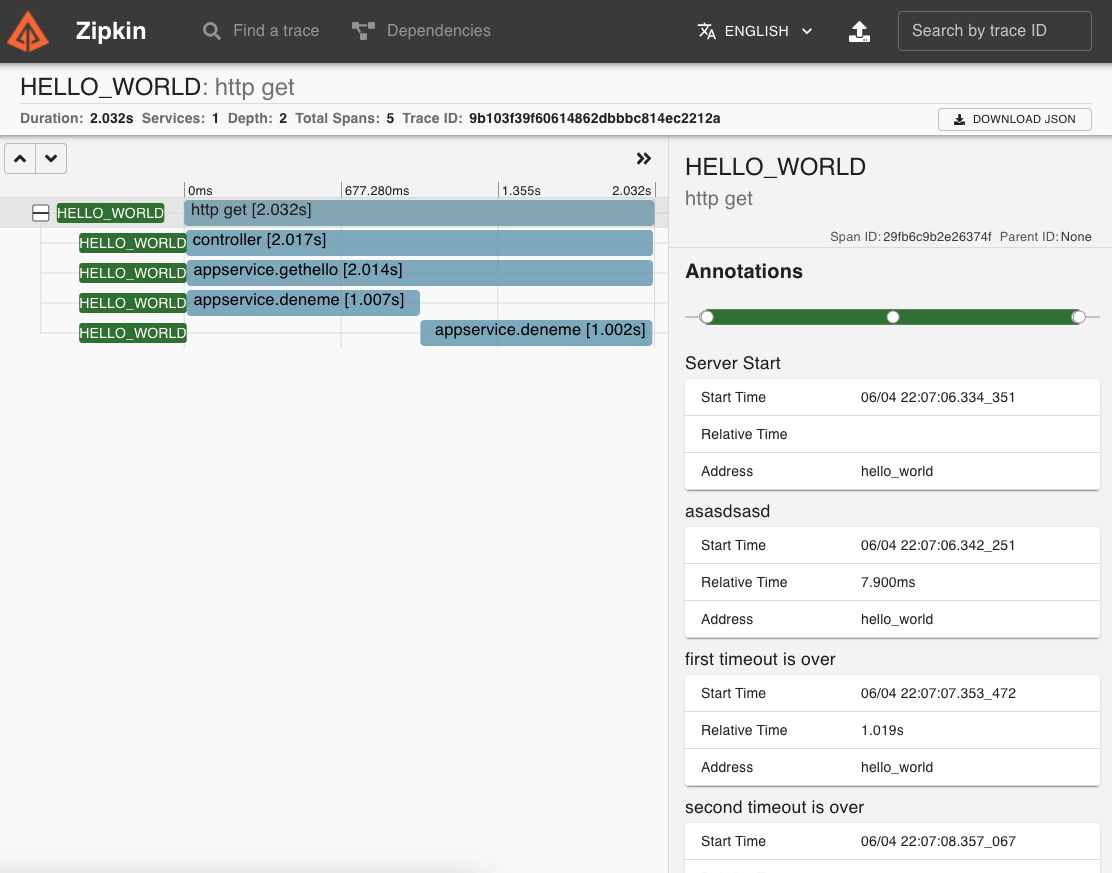Select the appservice.deneme [1.007s] span bar
The image size is (1112, 873).
click(x=303, y=303)
